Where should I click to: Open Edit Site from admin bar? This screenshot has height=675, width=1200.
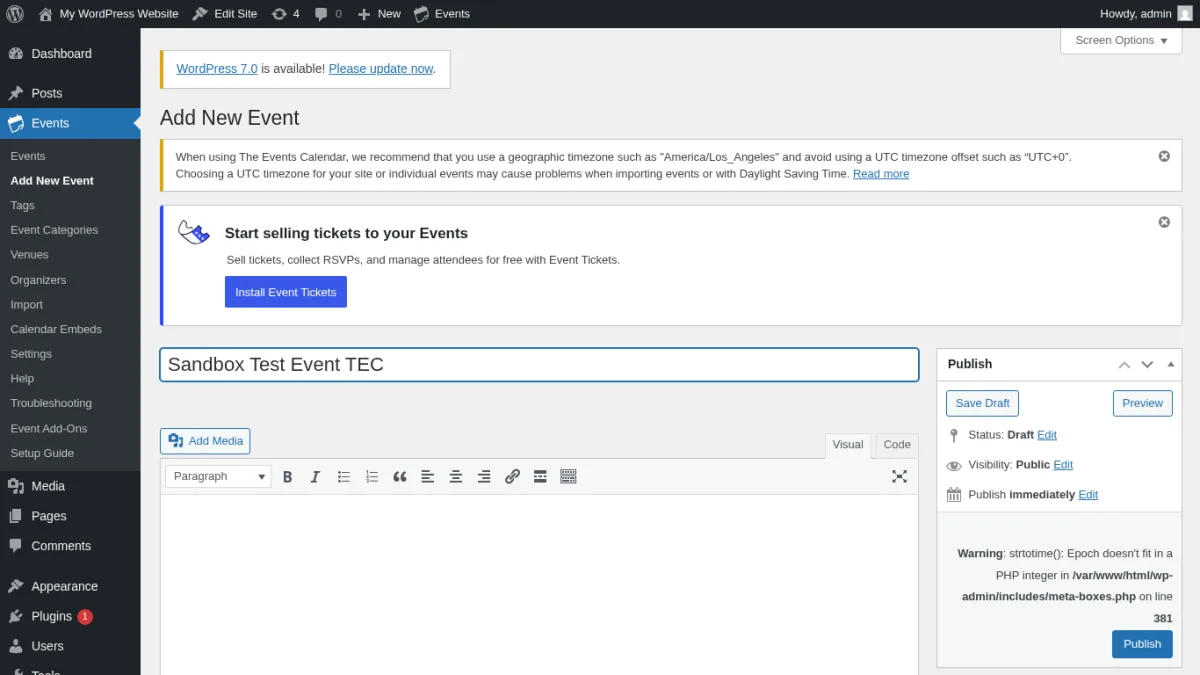point(225,13)
